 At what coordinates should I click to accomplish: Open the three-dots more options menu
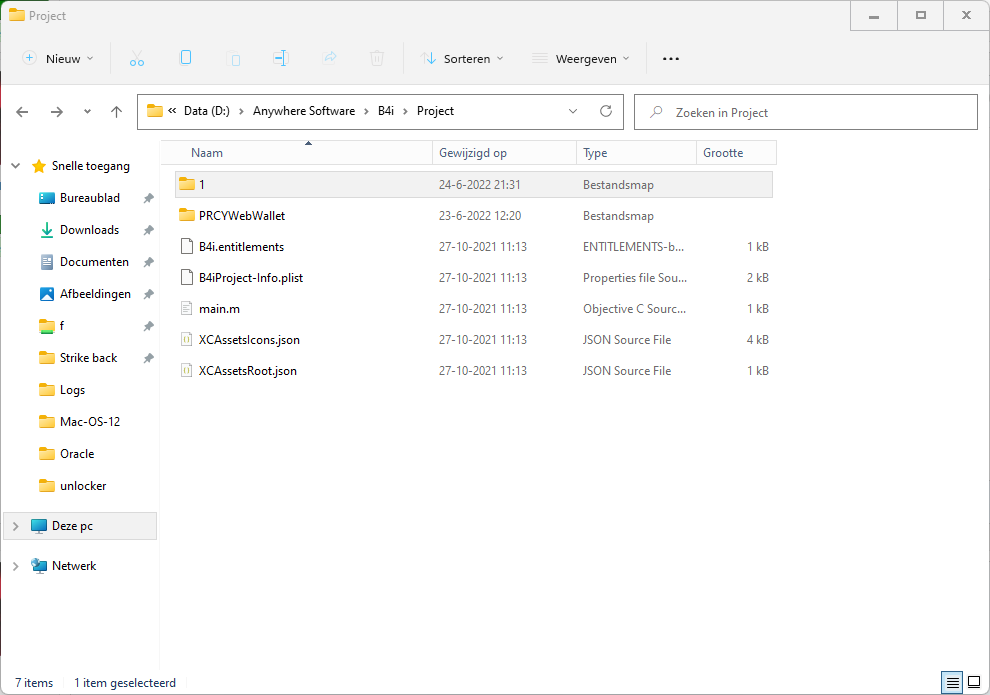coord(671,59)
